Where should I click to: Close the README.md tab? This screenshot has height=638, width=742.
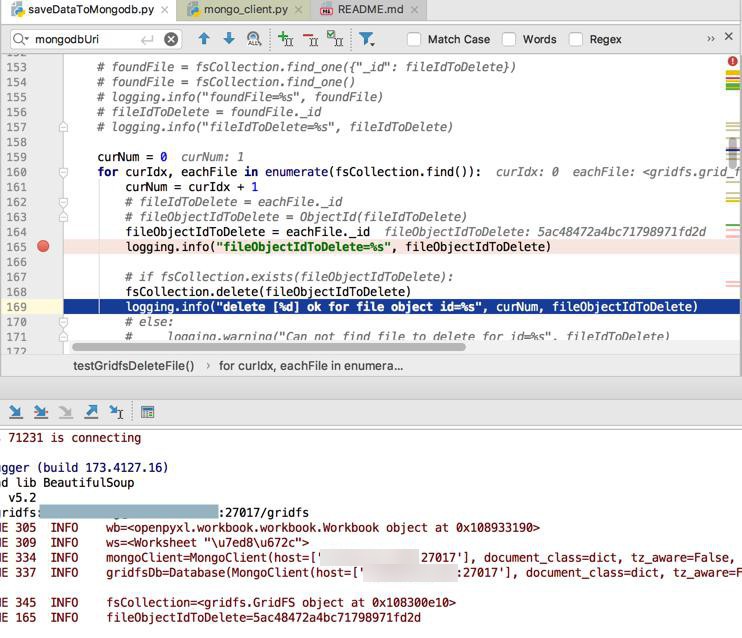click(415, 10)
